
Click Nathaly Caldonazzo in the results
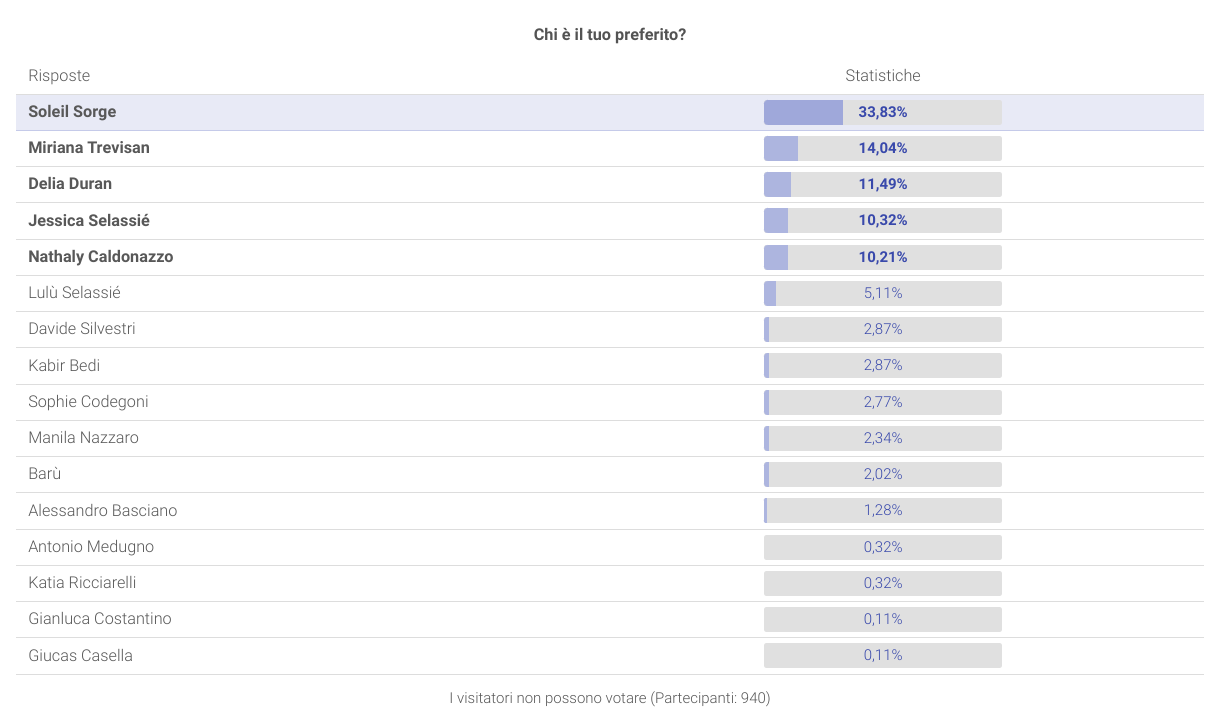[100, 257]
